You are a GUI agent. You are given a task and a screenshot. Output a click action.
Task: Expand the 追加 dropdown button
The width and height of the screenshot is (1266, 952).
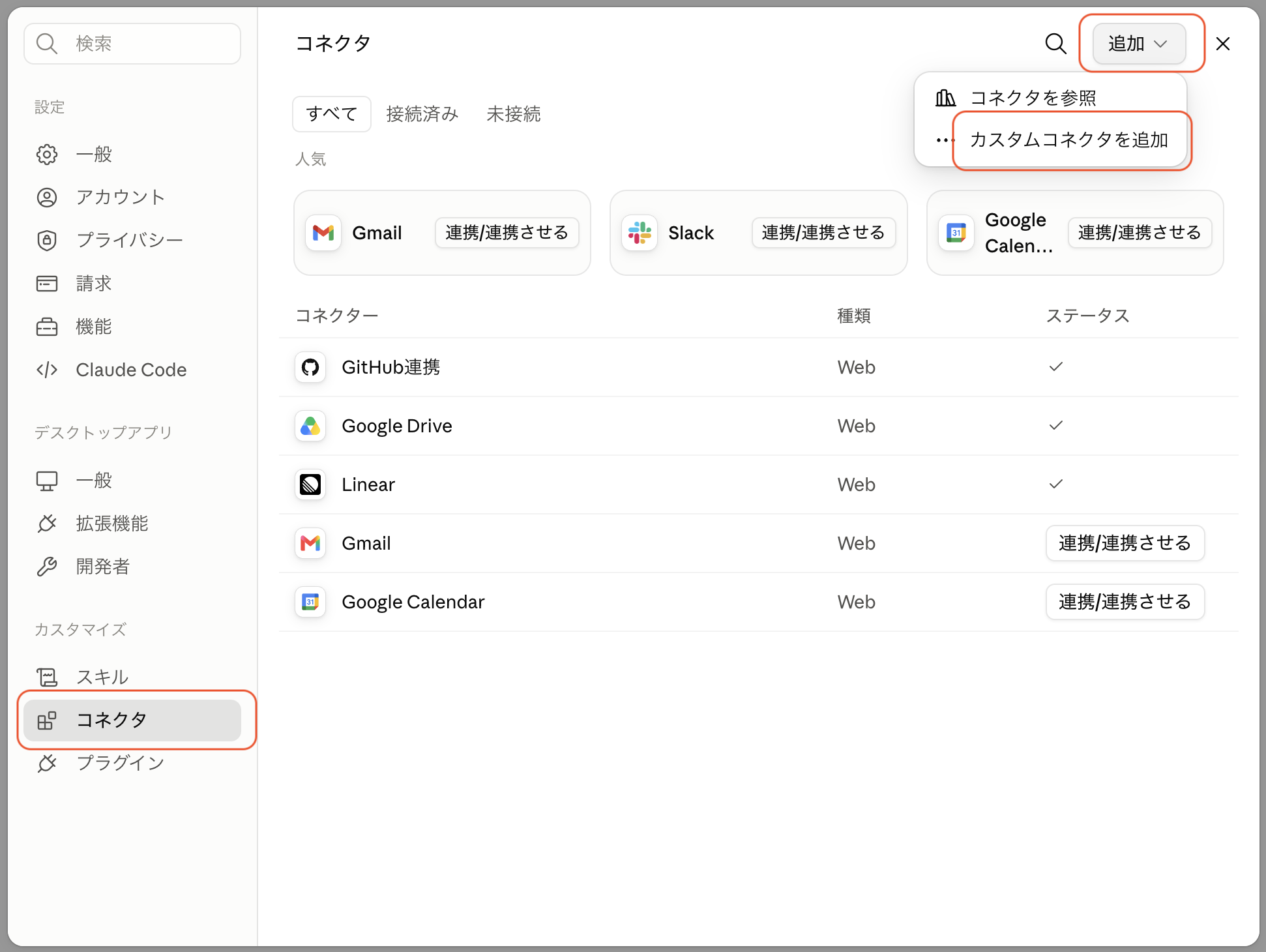pyautogui.click(x=1139, y=44)
